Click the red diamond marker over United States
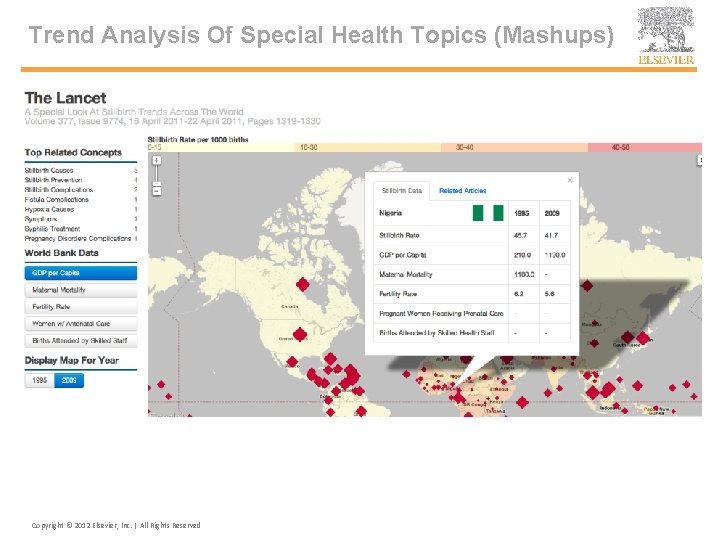Screen dimensions: 720x540 (x=298, y=336)
